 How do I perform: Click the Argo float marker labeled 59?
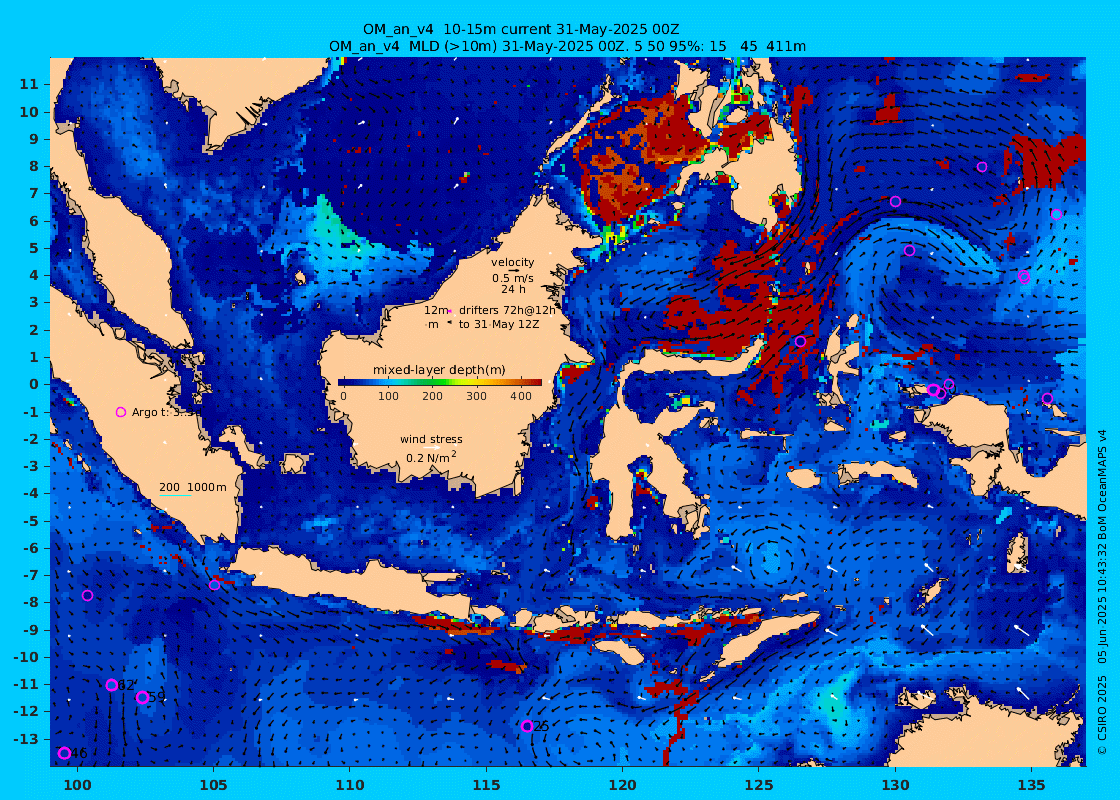pyautogui.click(x=142, y=697)
